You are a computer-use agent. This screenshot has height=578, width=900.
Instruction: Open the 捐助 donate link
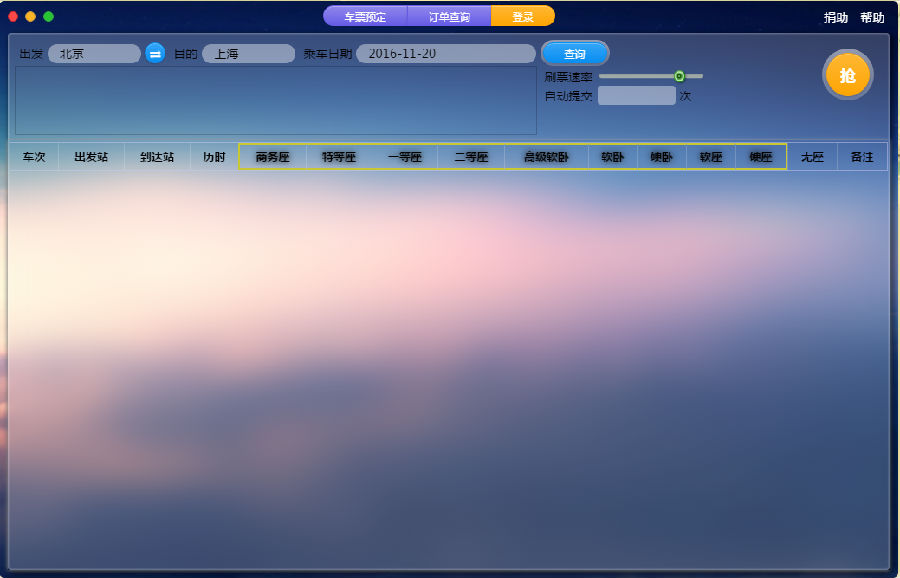[835, 17]
